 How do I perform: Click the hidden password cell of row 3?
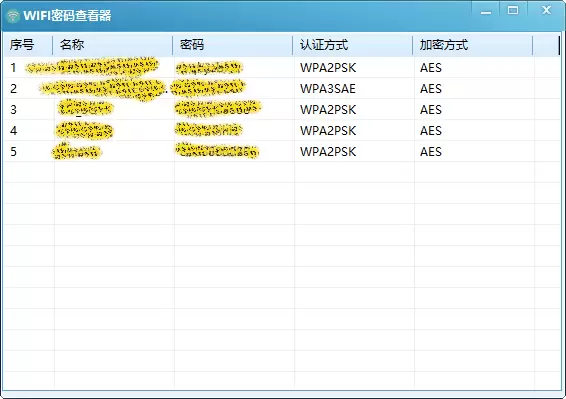(x=218, y=109)
